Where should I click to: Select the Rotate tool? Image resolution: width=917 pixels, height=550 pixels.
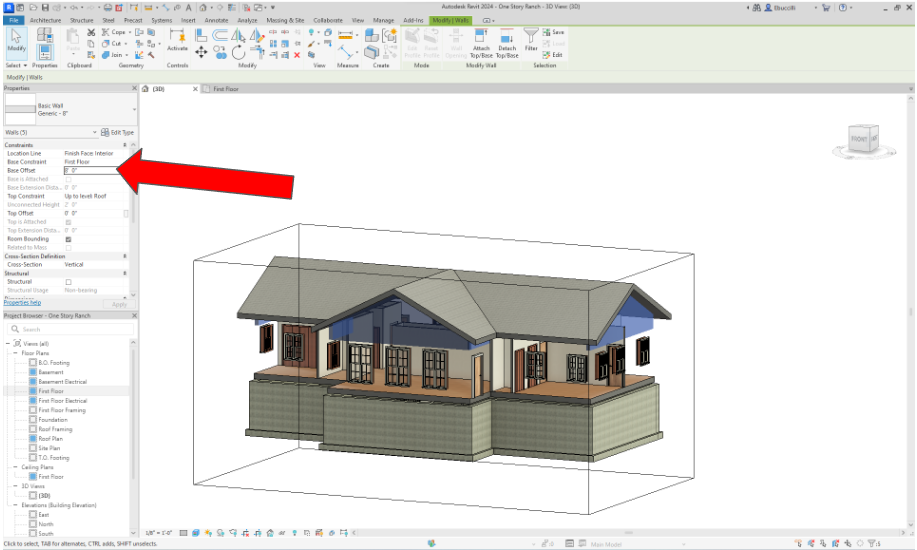tap(238, 53)
